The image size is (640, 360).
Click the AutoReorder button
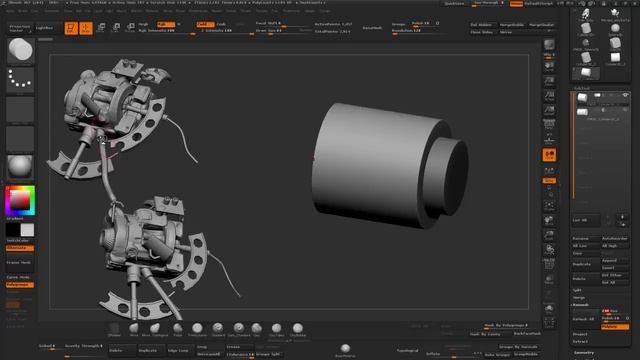(615, 238)
